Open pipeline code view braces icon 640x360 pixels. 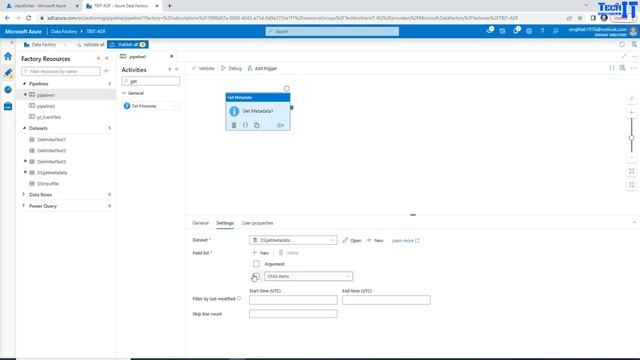tap(611, 68)
